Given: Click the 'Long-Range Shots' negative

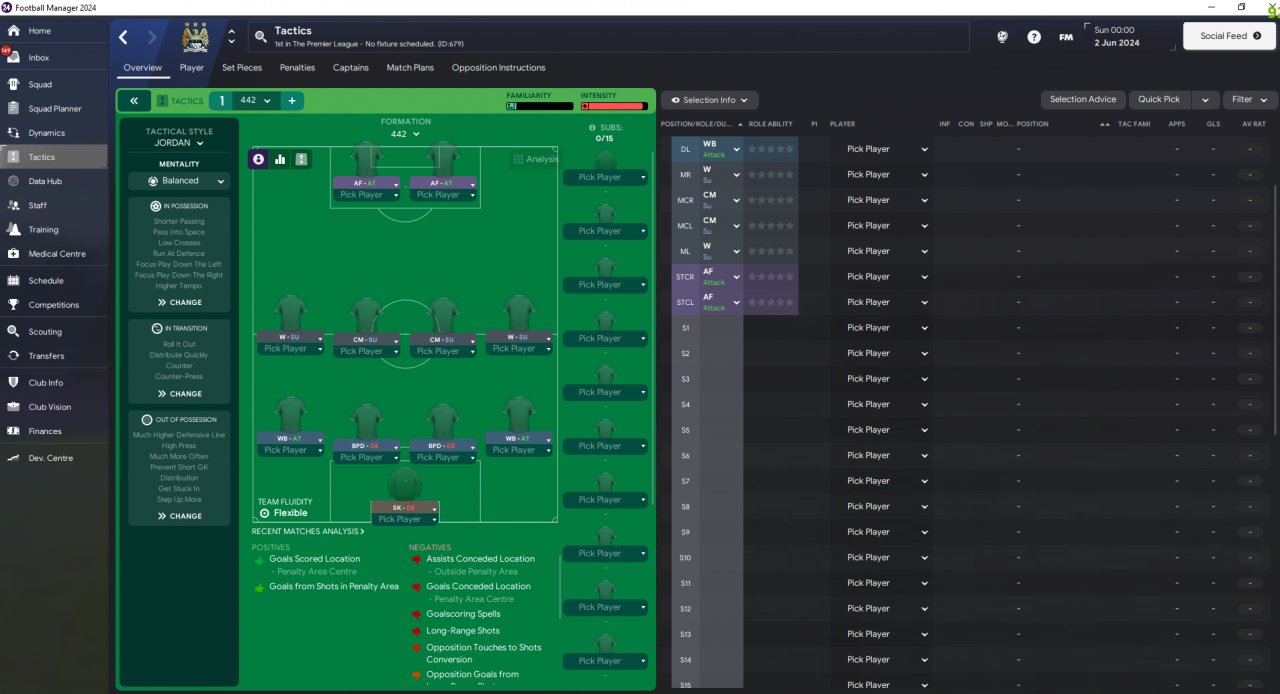Looking at the screenshot, I should point(463,631).
